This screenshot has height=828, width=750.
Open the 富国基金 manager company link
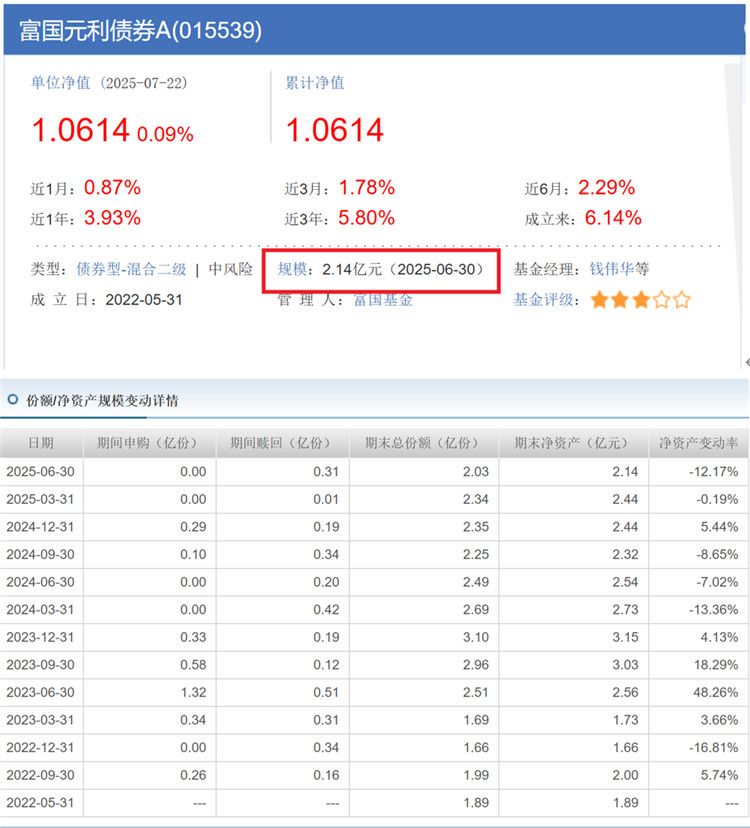(383, 300)
